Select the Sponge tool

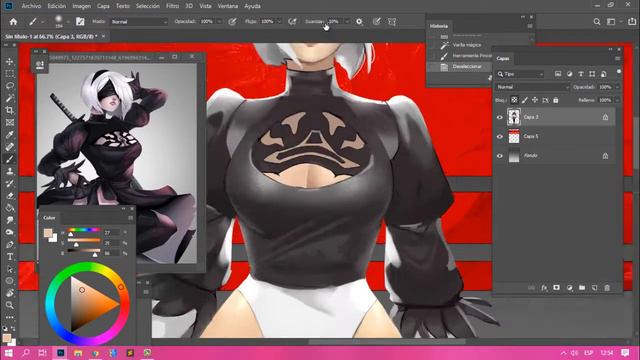tap(10, 232)
